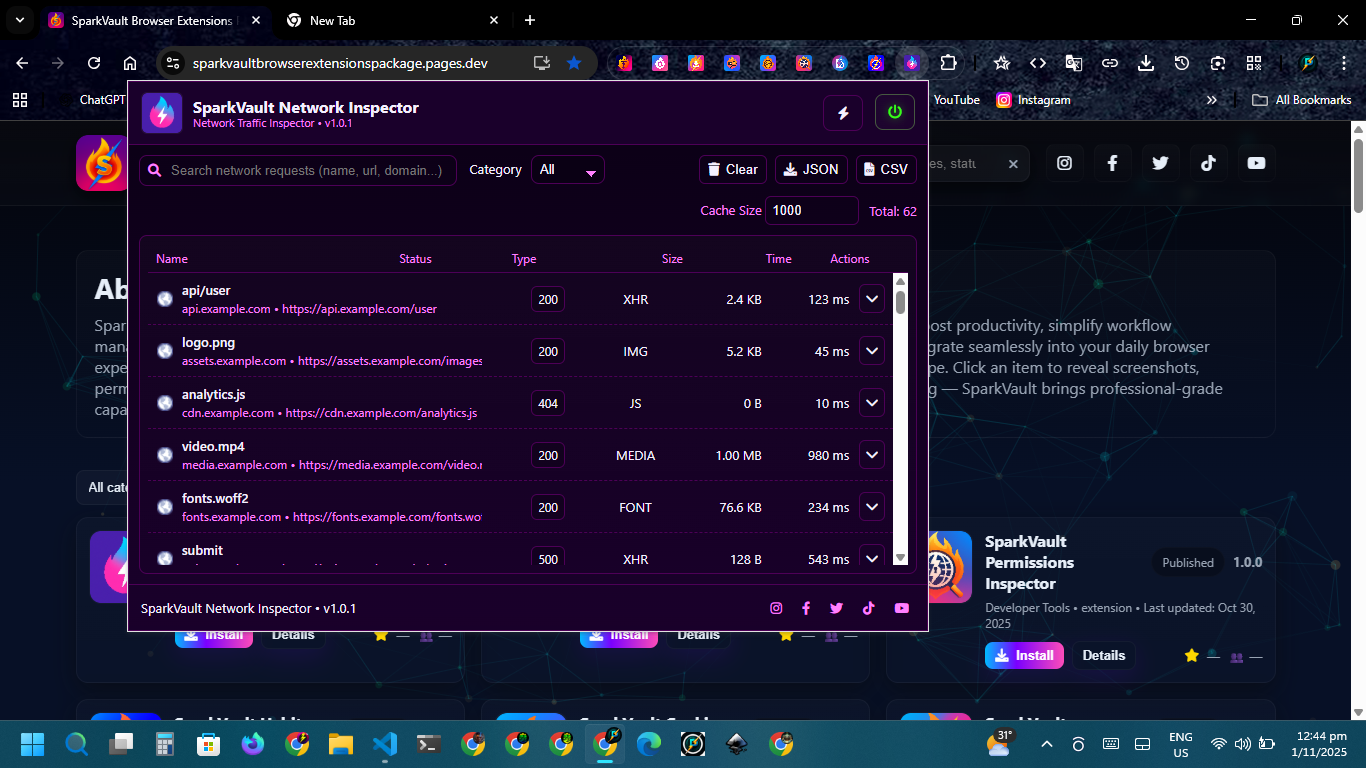This screenshot has height=768, width=1366.
Task: Open the Category dropdown set to All
Action: tap(568, 170)
